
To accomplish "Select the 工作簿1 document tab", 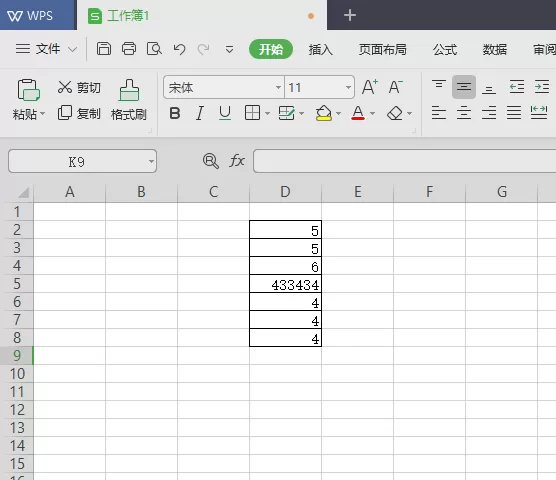I will (x=202, y=16).
